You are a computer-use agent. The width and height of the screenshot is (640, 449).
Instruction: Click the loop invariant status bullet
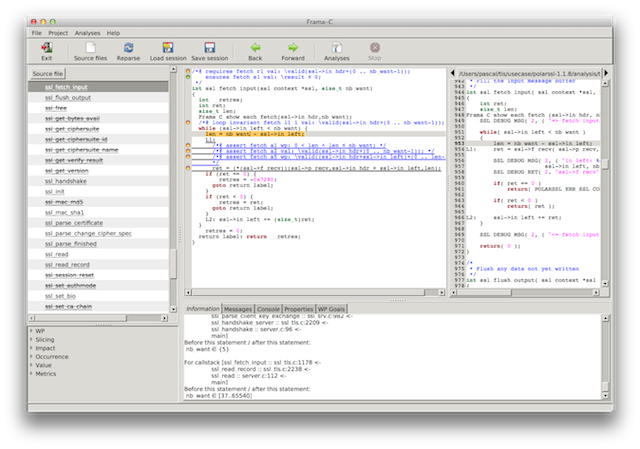click(188, 122)
